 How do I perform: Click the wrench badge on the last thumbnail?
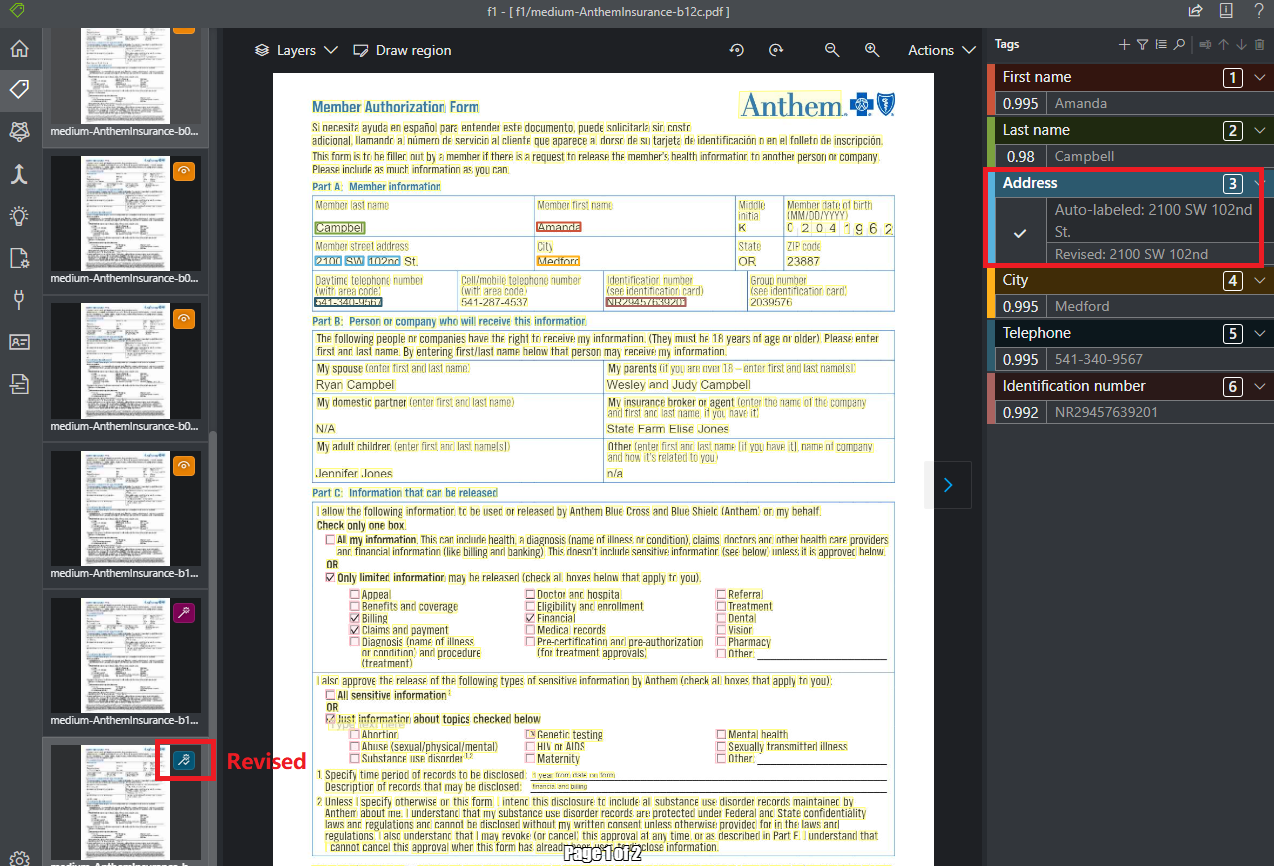tap(183, 761)
